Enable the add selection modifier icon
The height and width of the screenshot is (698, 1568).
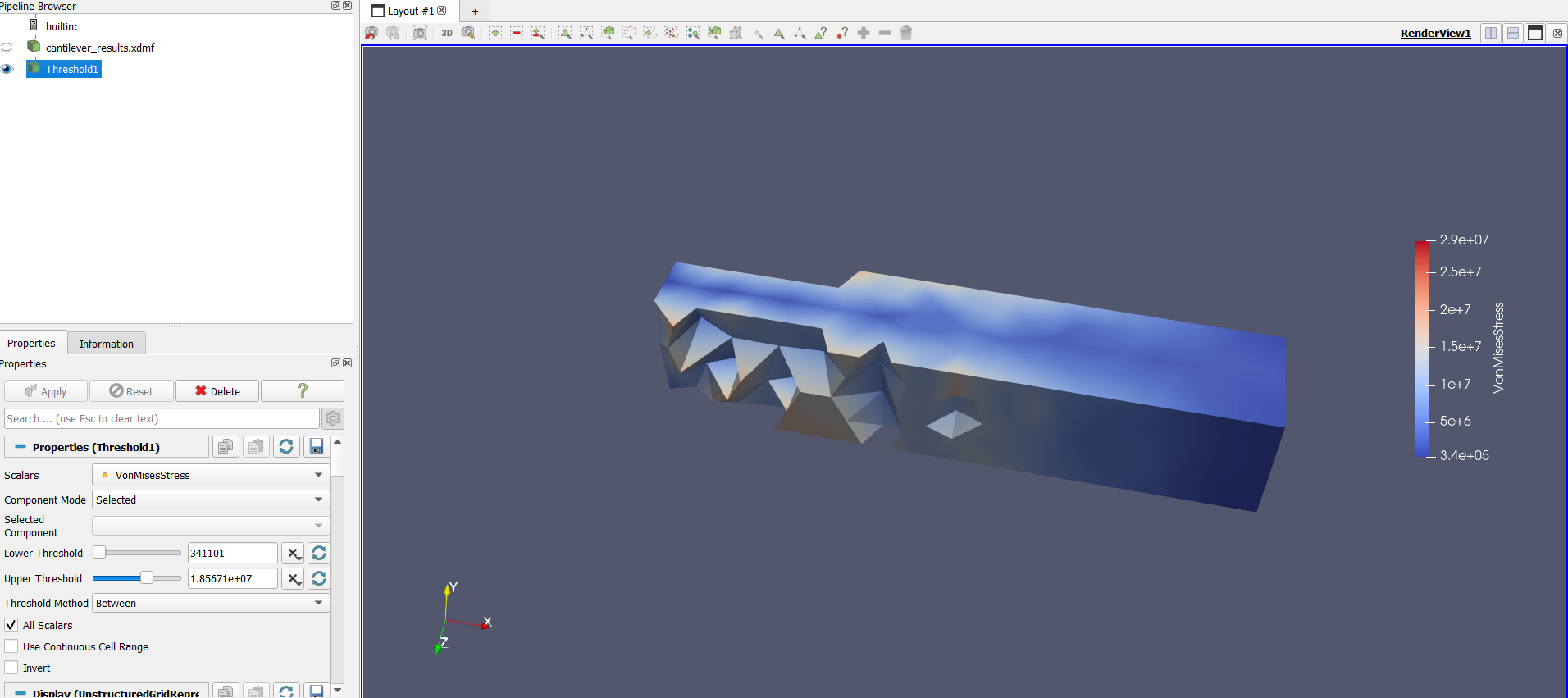point(495,33)
